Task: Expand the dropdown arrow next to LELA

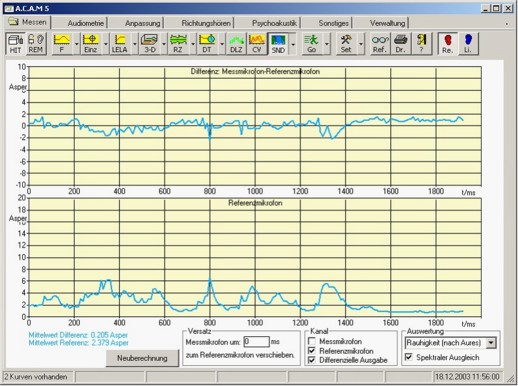Action: click(x=134, y=44)
